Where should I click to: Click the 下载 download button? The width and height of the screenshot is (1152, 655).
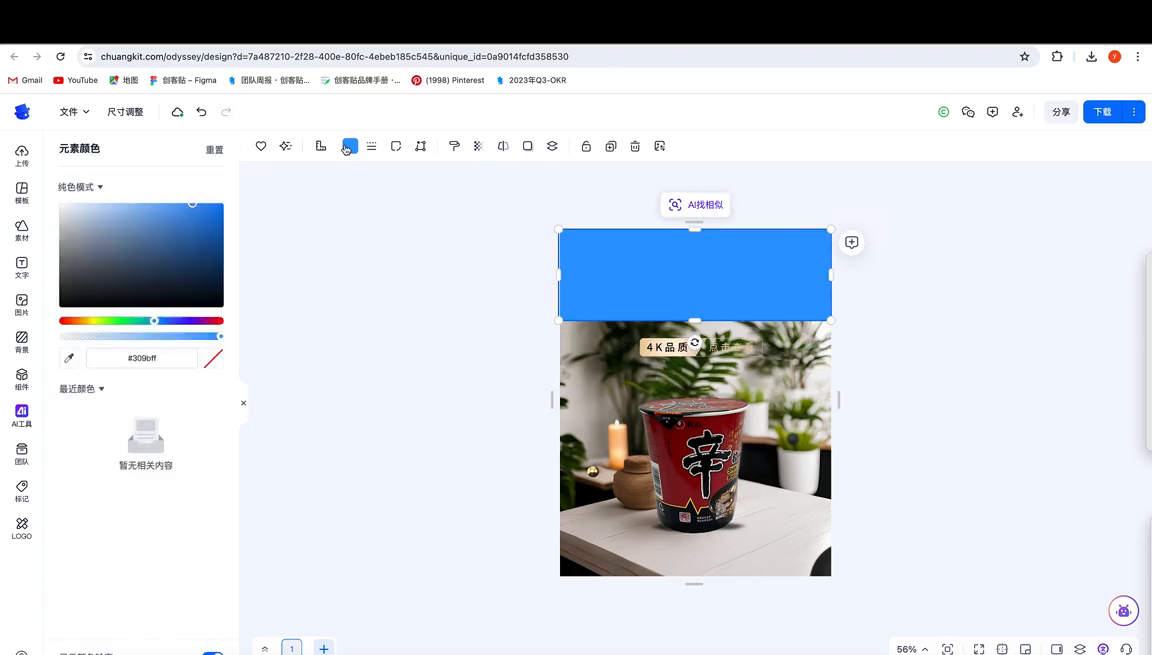tap(1103, 112)
